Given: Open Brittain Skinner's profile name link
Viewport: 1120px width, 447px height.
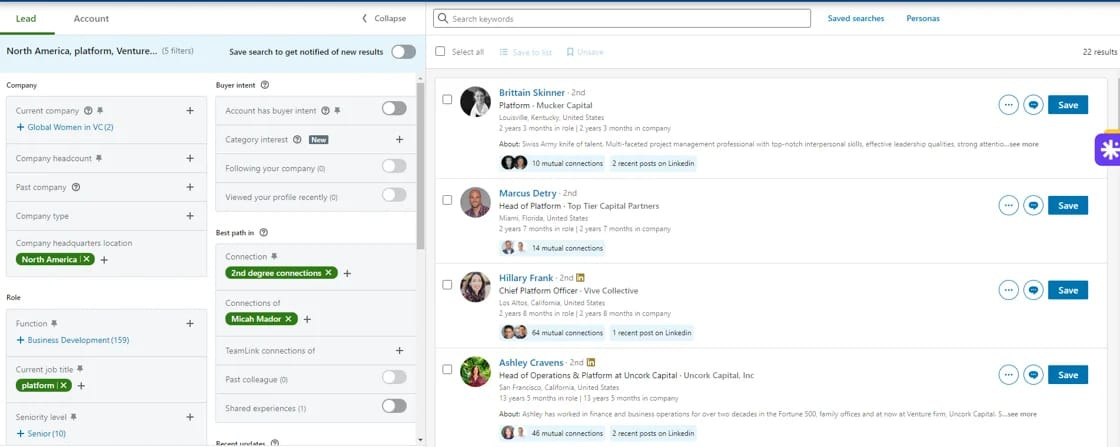Looking at the screenshot, I should 531,93.
